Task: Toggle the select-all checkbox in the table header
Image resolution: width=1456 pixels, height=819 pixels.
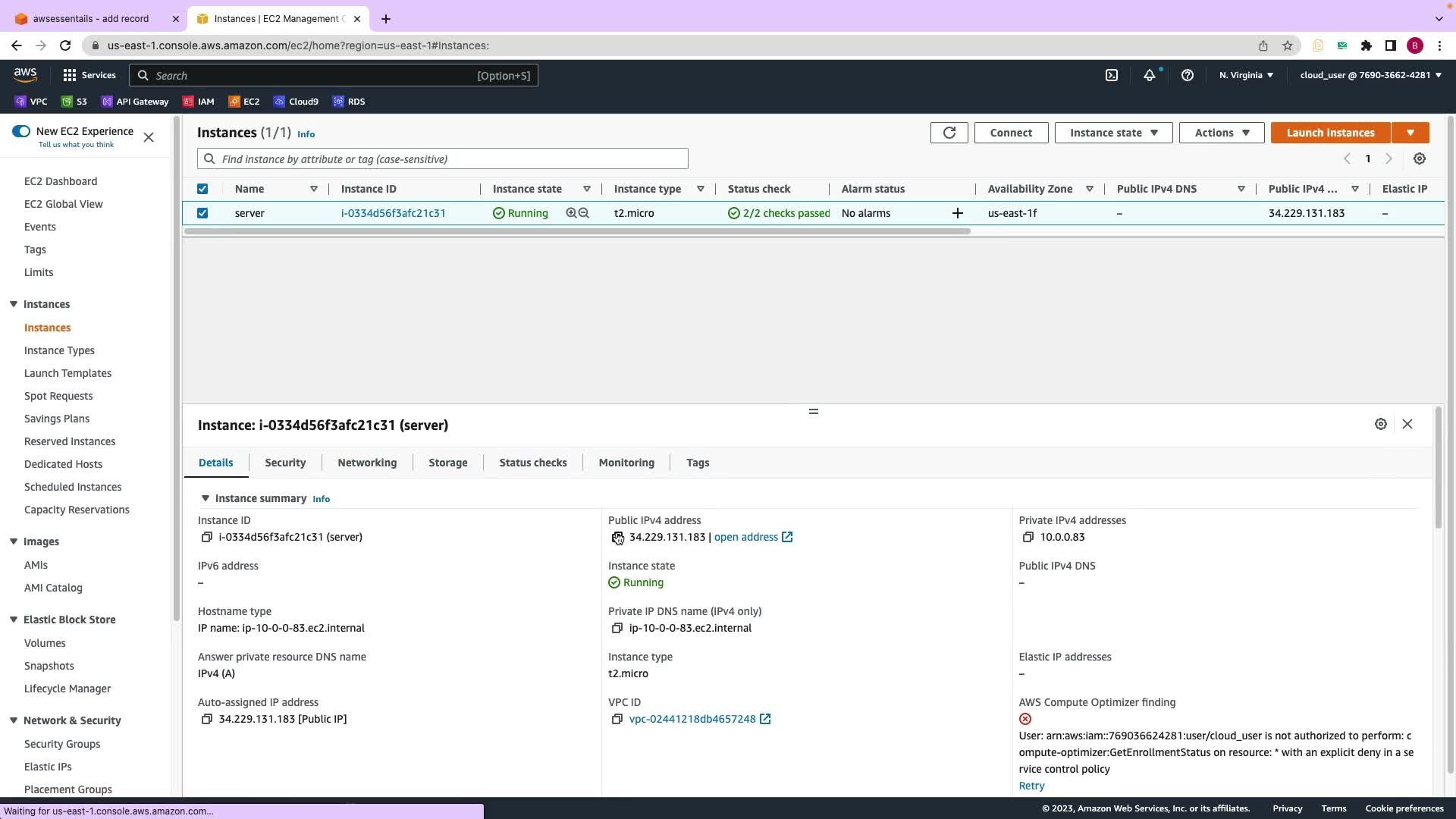Action: (202, 189)
